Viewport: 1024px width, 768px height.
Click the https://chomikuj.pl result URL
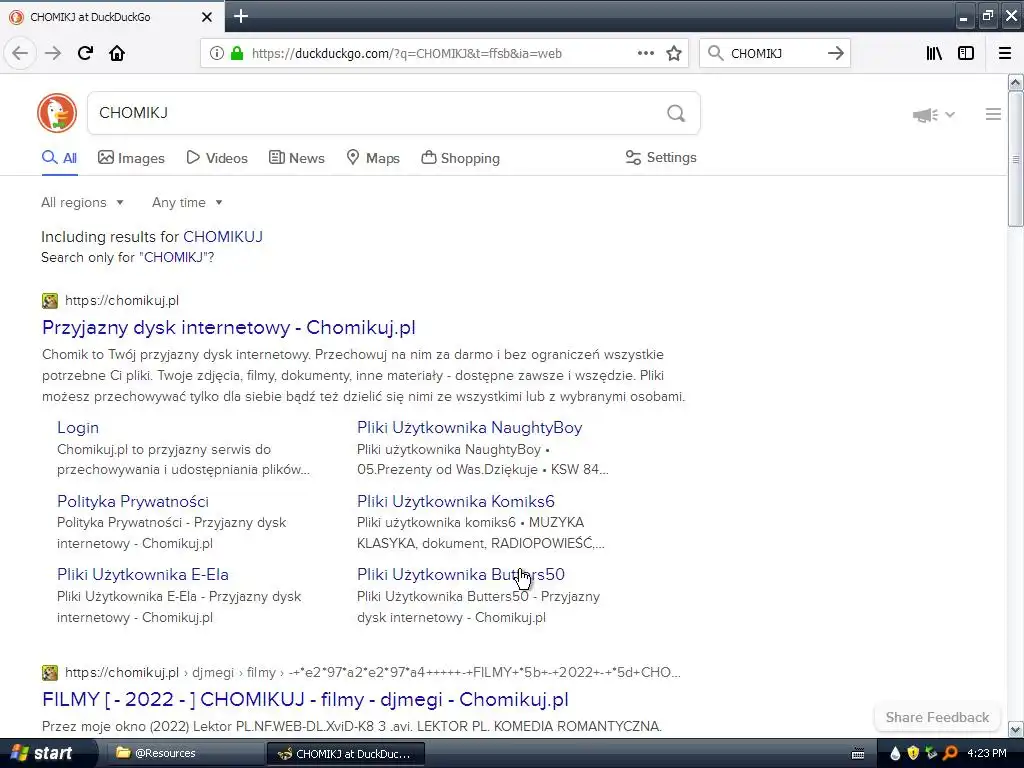click(x=121, y=300)
